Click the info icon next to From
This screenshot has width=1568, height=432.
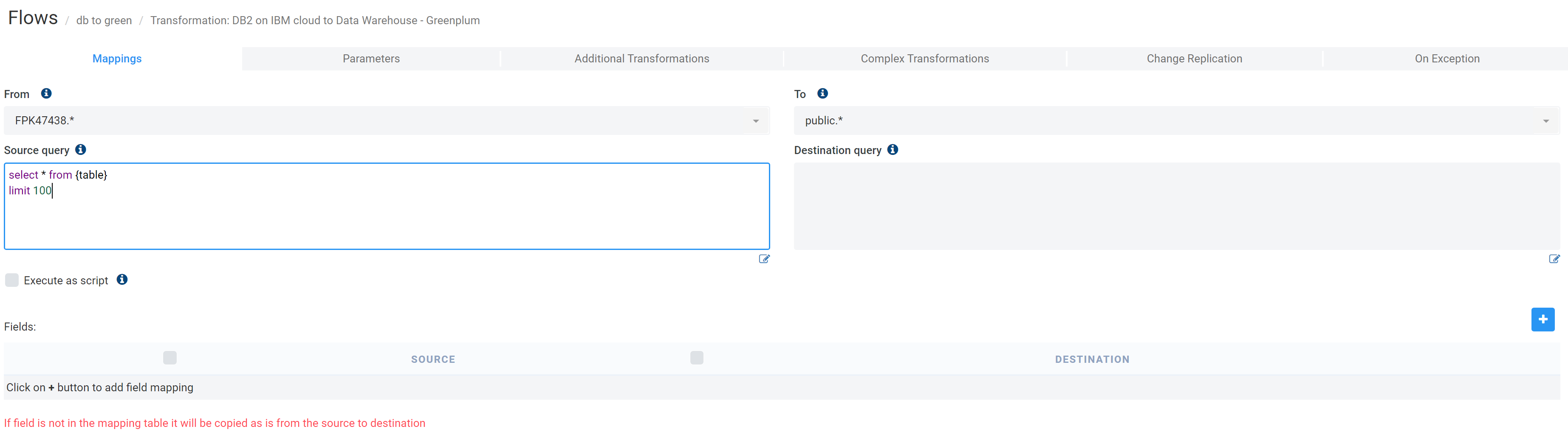tap(46, 93)
